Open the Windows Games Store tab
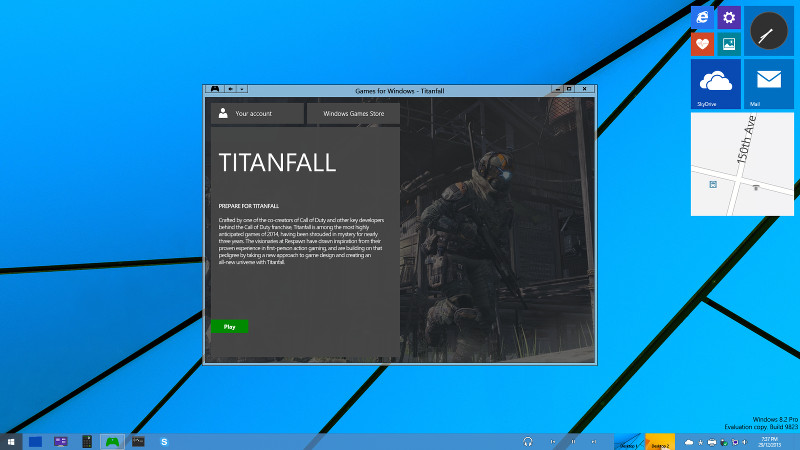 (x=353, y=113)
